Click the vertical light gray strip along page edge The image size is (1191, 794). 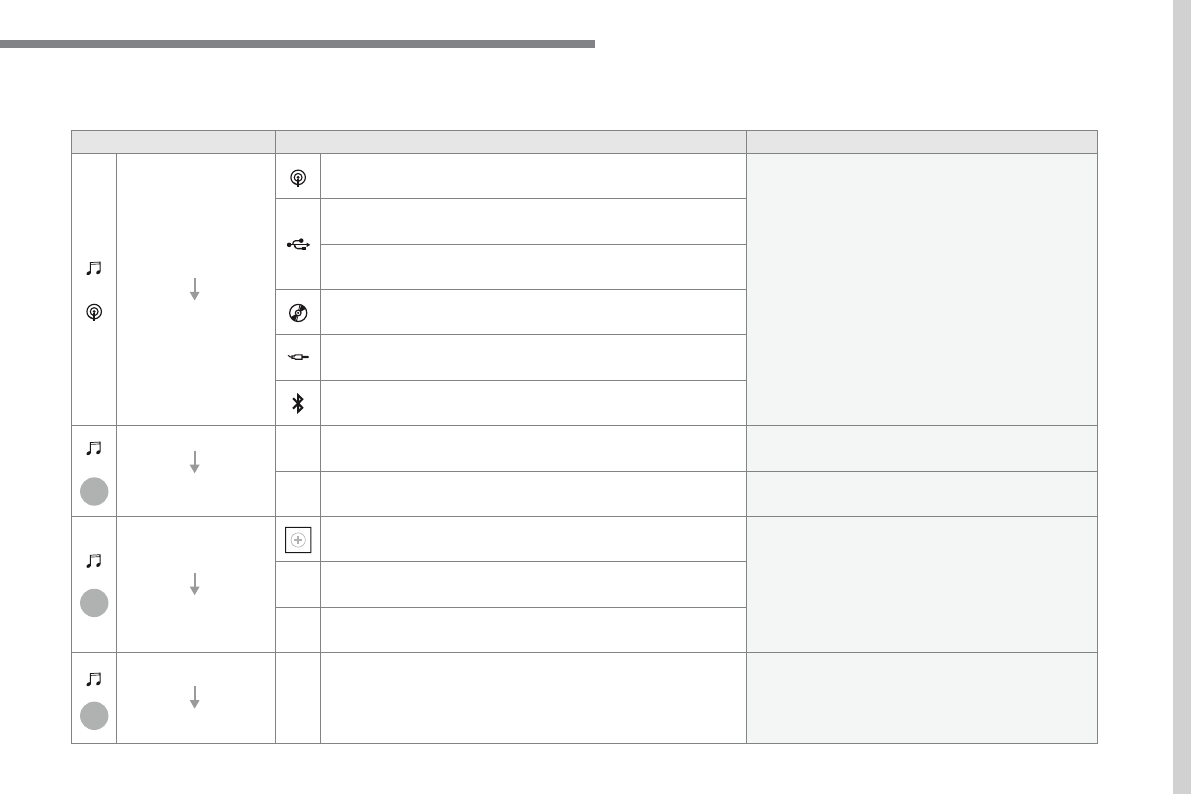(1182, 397)
